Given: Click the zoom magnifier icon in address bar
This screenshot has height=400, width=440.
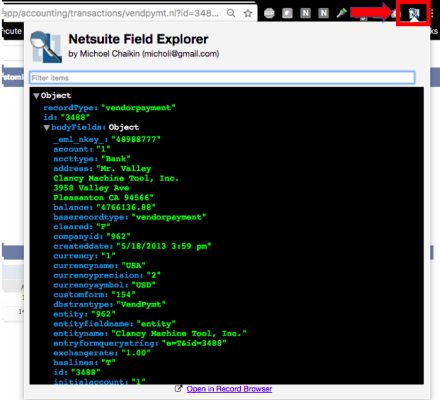Looking at the screenshot, I should [x=231, y=13].
